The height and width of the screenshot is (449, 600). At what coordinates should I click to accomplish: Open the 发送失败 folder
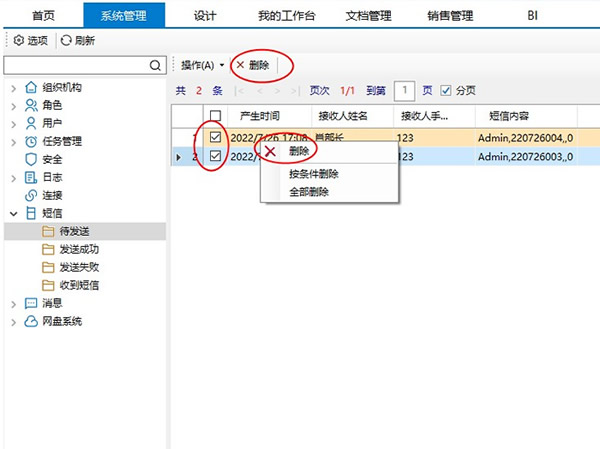pos(78,267)
